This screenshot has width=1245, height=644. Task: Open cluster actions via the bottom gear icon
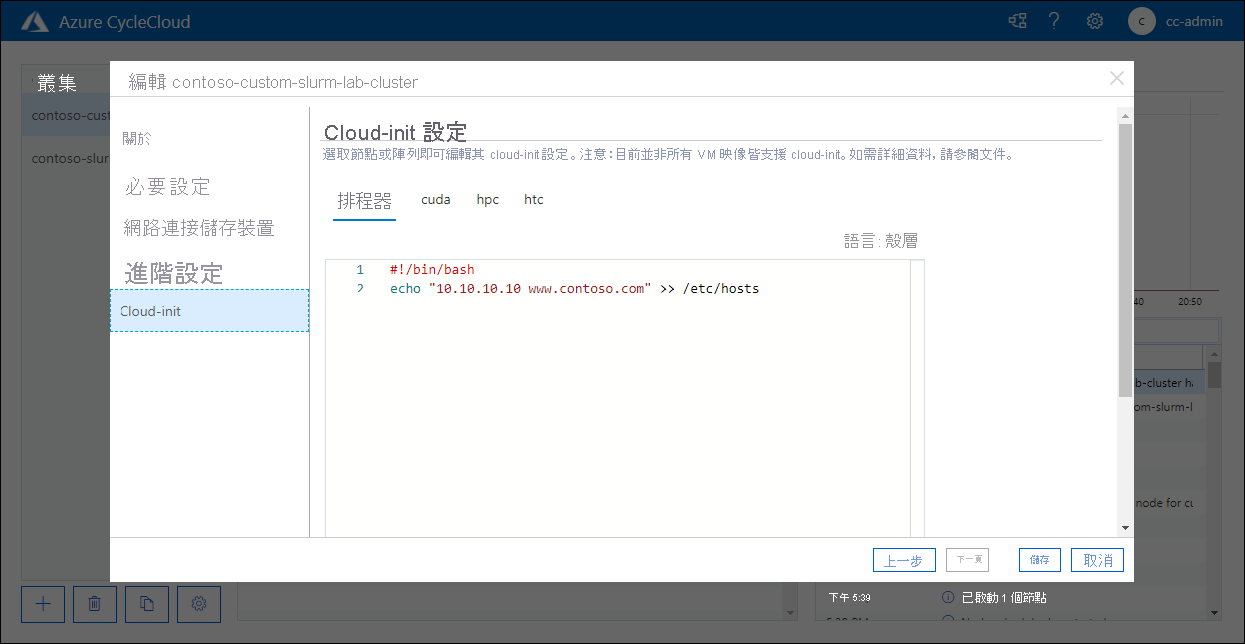pos(198,604)
